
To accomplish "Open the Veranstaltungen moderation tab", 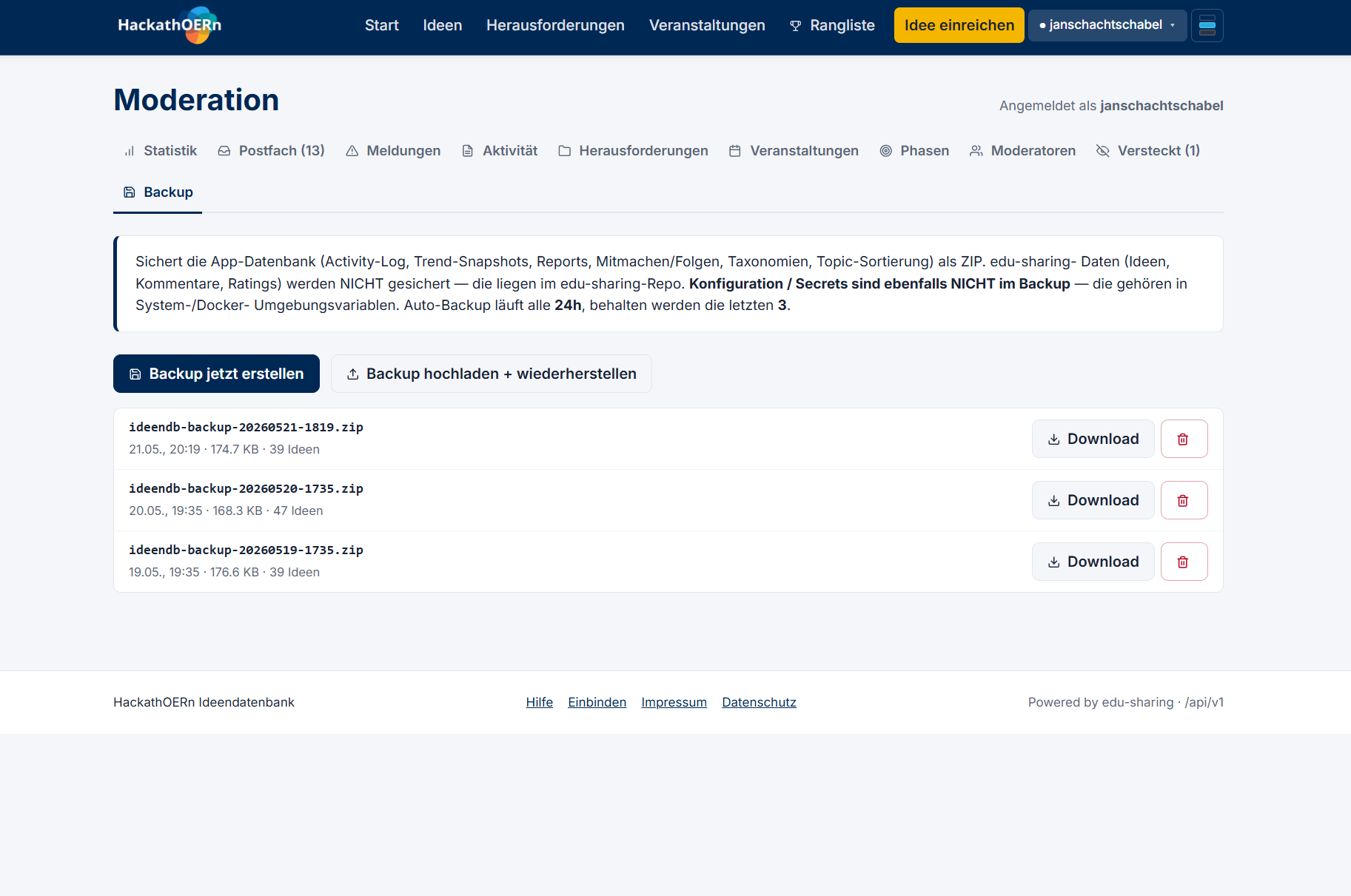I will coord(794,151).
